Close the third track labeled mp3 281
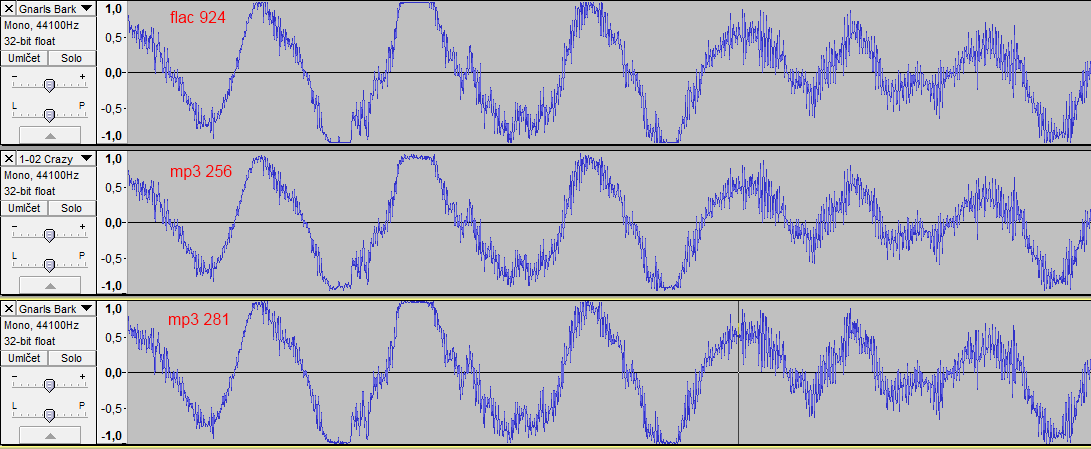 pos(8,308)
